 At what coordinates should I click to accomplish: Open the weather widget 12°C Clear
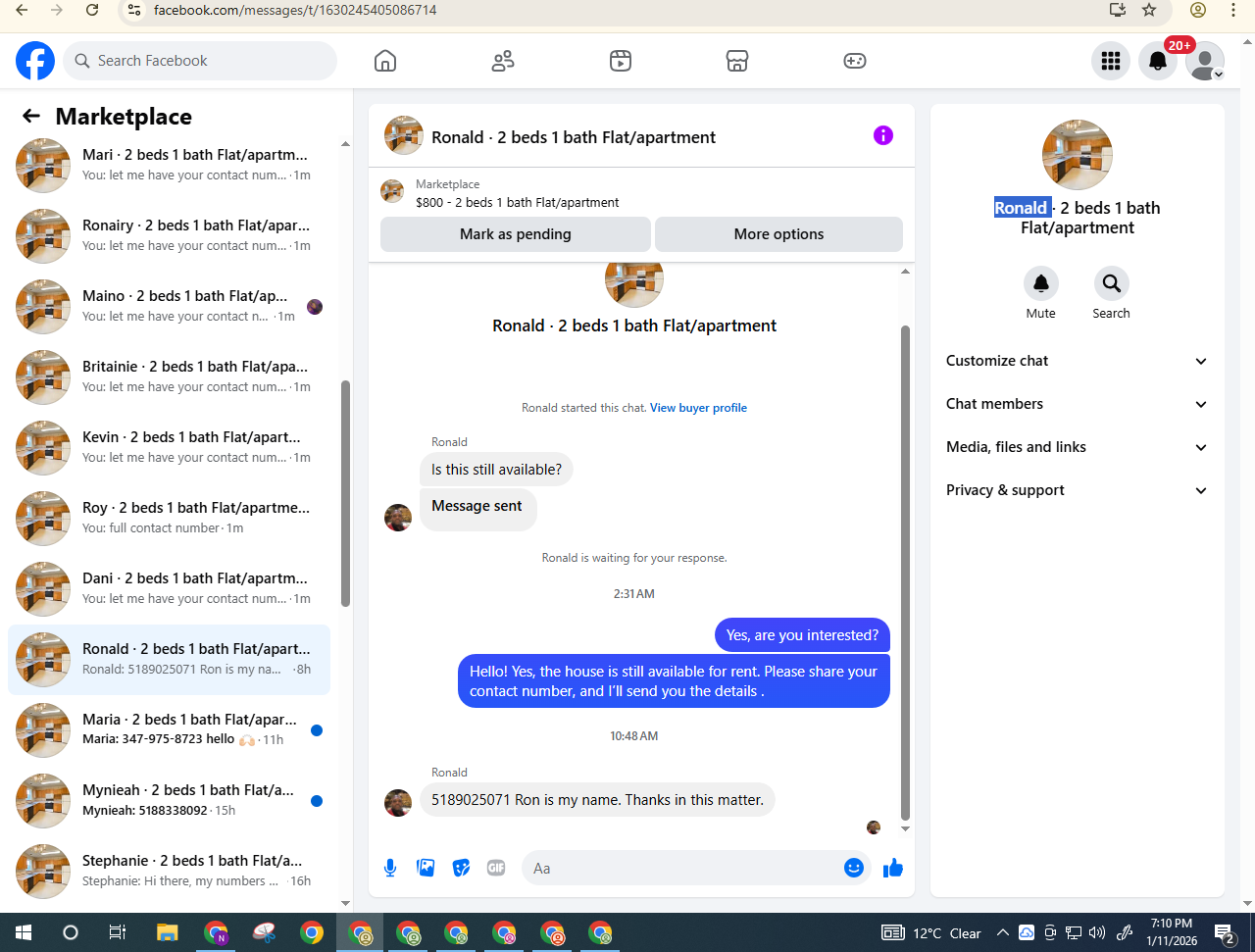click(x=932, y=932)
